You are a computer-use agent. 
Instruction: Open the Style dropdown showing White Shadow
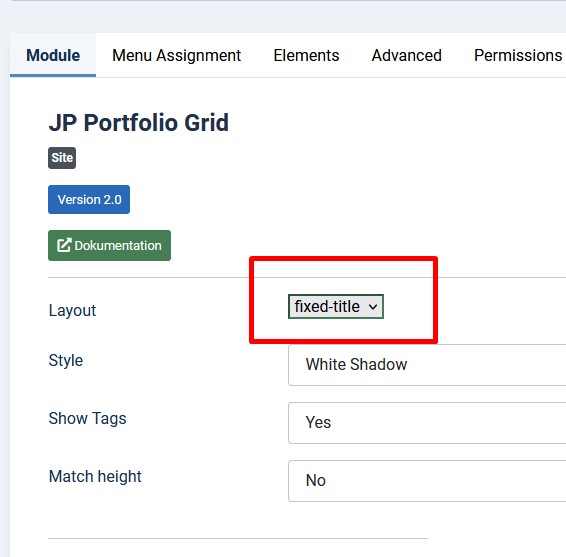[x=427, y=365]
